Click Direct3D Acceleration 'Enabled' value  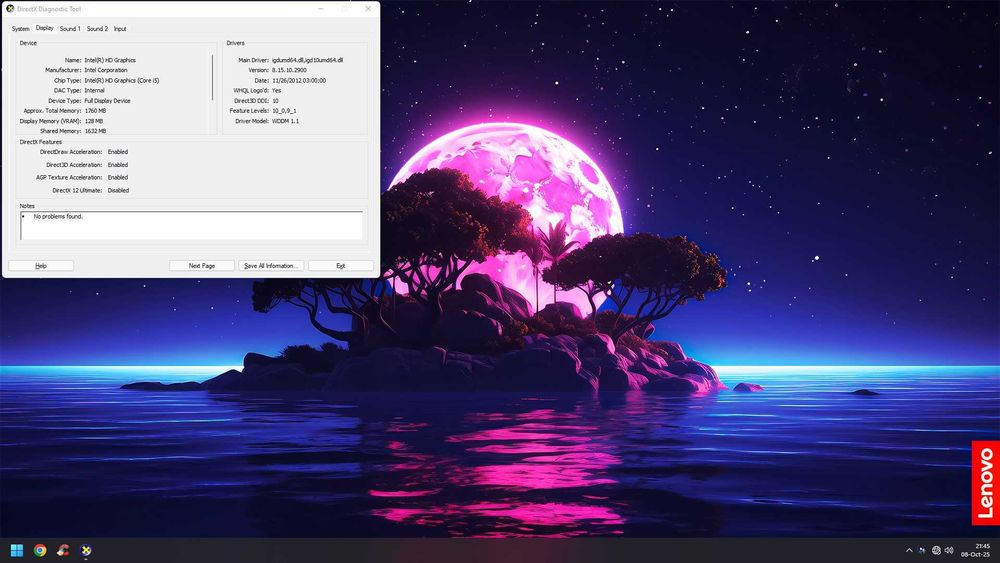click(117, 165)
